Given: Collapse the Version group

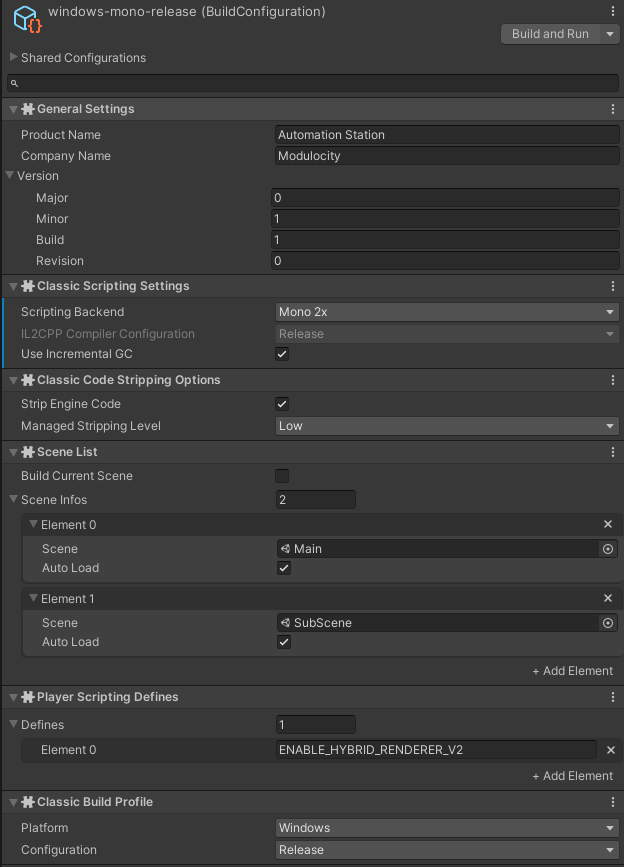Looking at the screenshot, I should (x=10, y=176).
